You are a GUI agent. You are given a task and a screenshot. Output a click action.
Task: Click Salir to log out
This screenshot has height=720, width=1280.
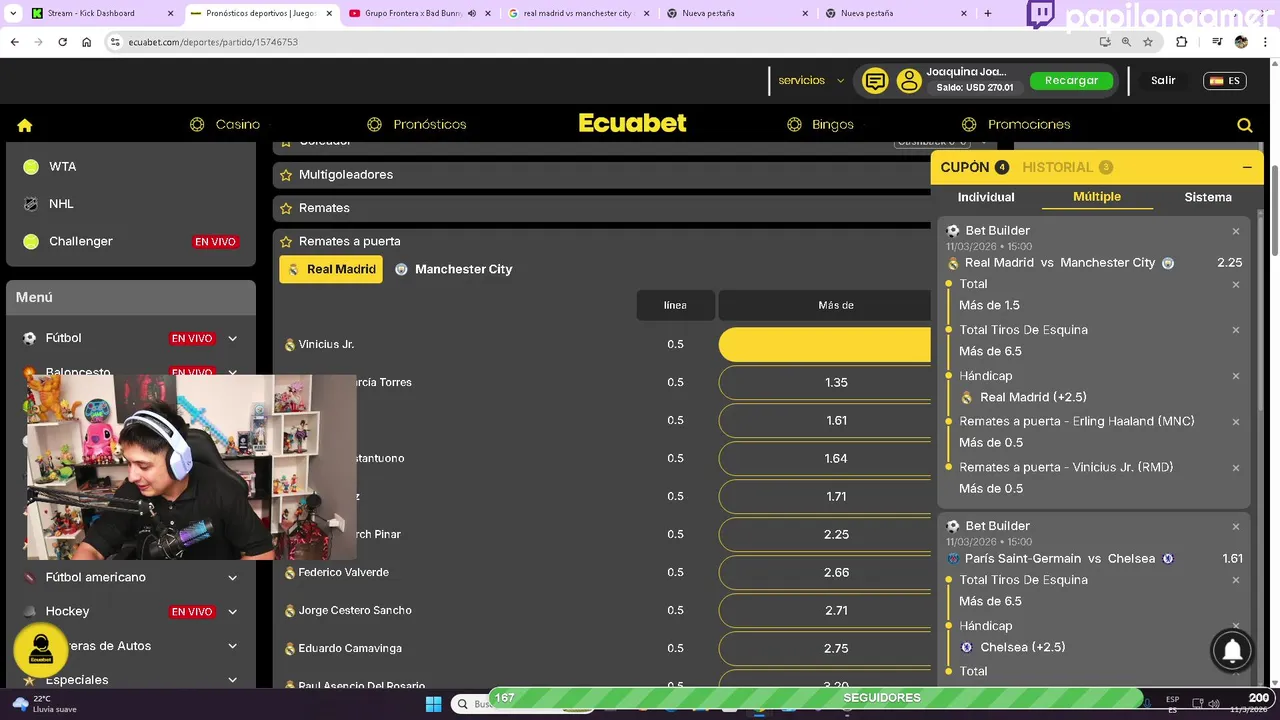click(1163, 81)
